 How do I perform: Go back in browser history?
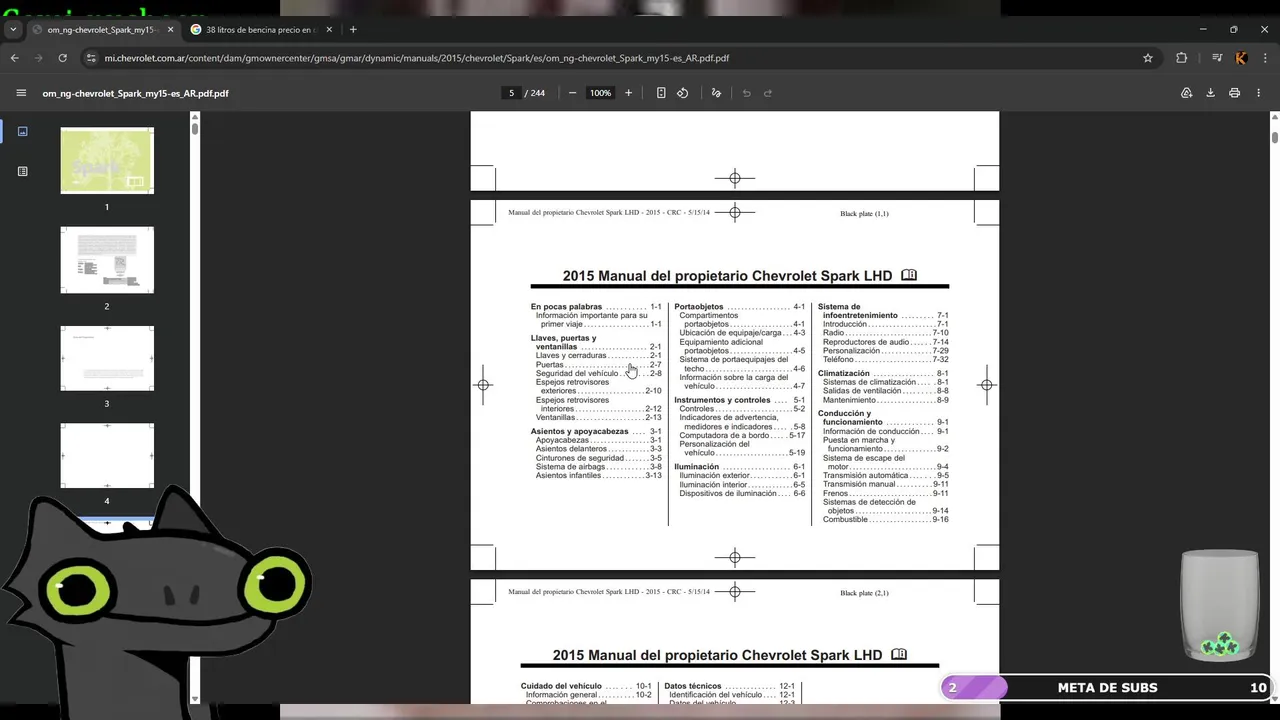15,58
